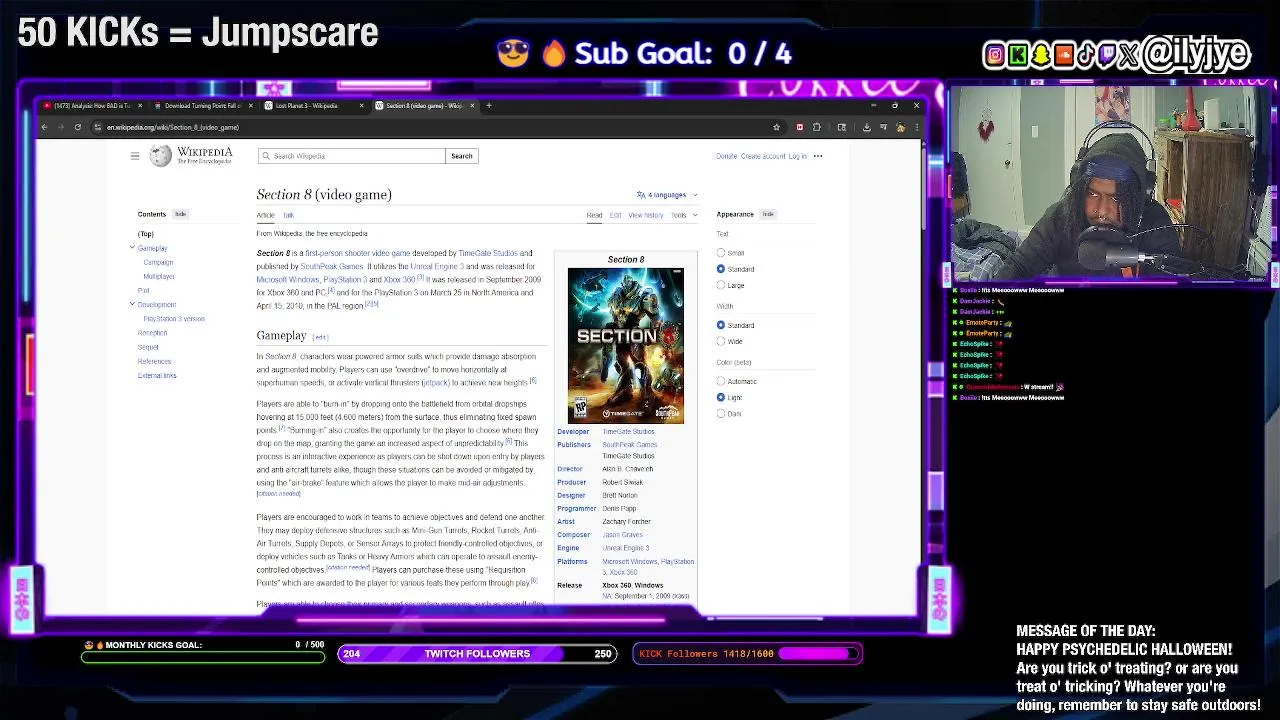Click the browser forward arrow
The image size is (1280, 720).
click(x=60, y=127)
